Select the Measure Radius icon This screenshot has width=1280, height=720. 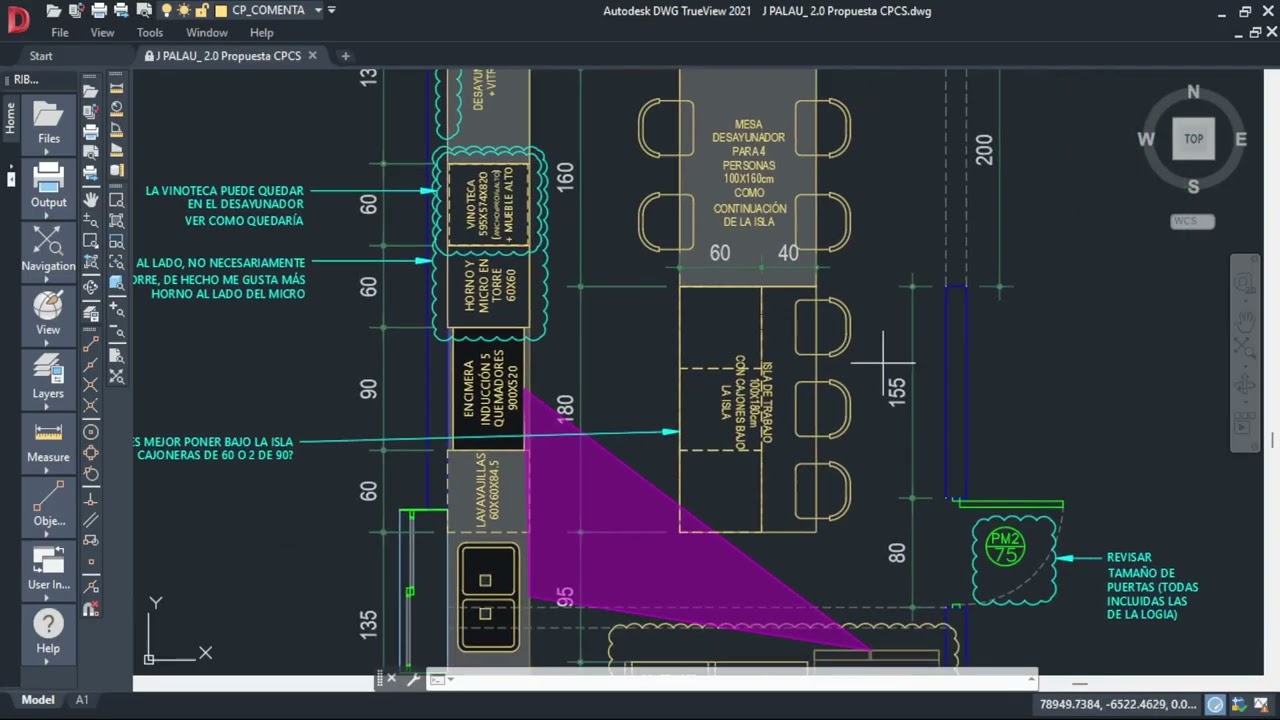click(116, 108)
